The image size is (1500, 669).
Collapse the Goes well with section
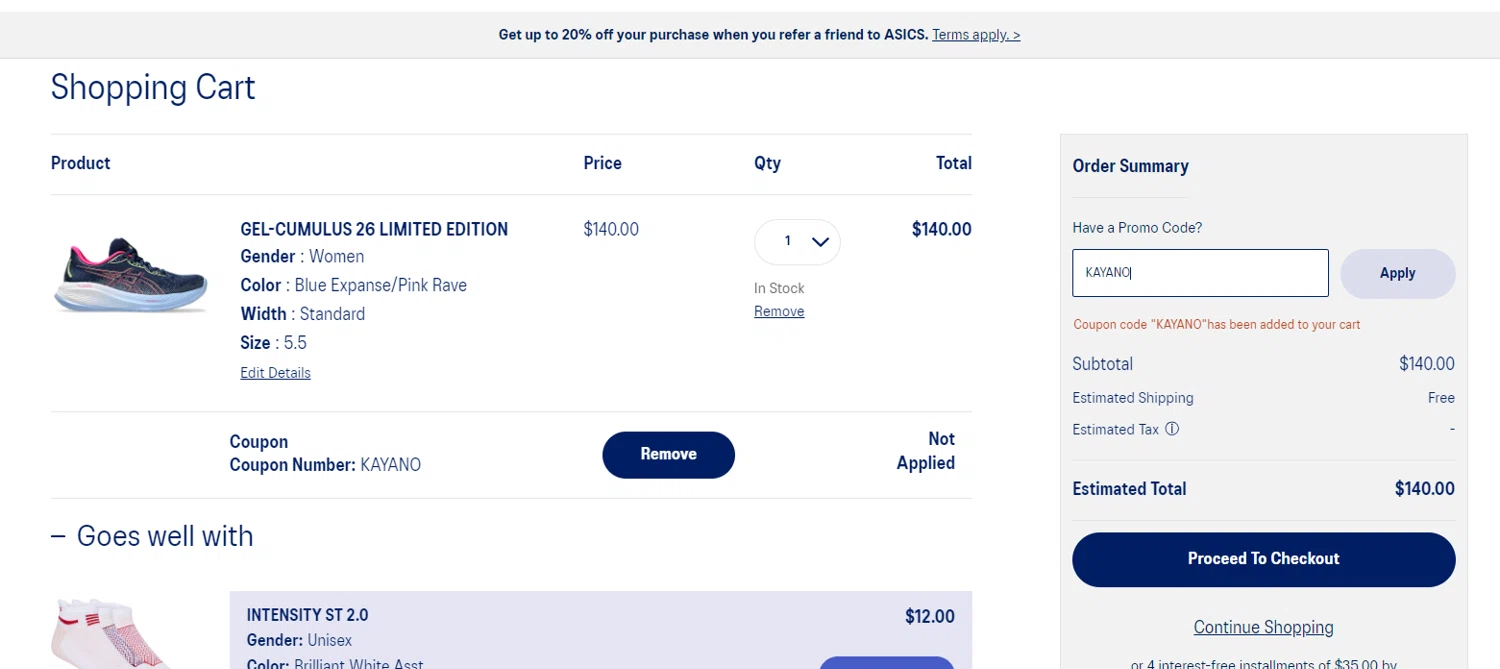pos(59,537)
